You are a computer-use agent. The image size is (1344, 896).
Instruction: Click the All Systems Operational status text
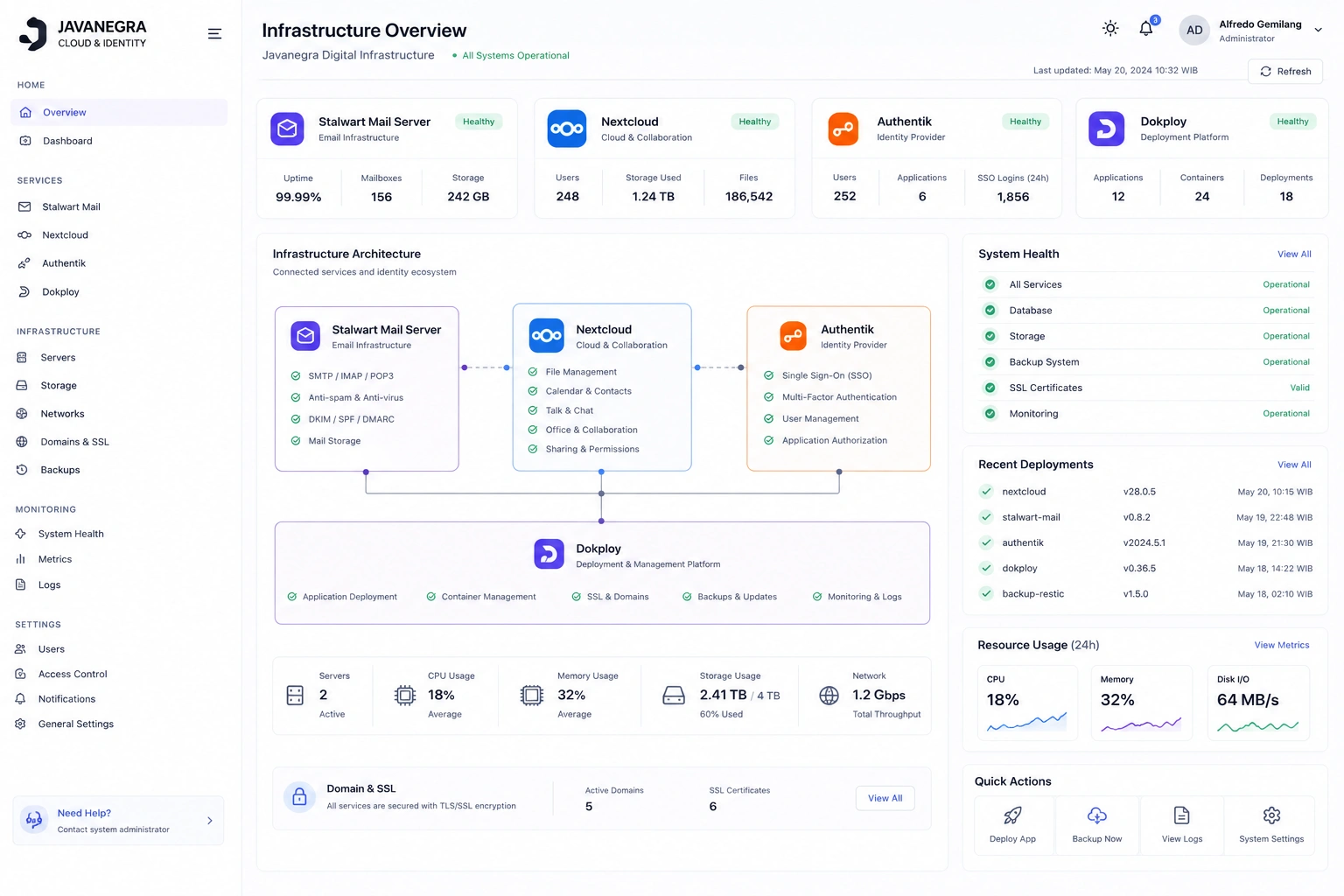pyautogui.click(x=515, y=55)
